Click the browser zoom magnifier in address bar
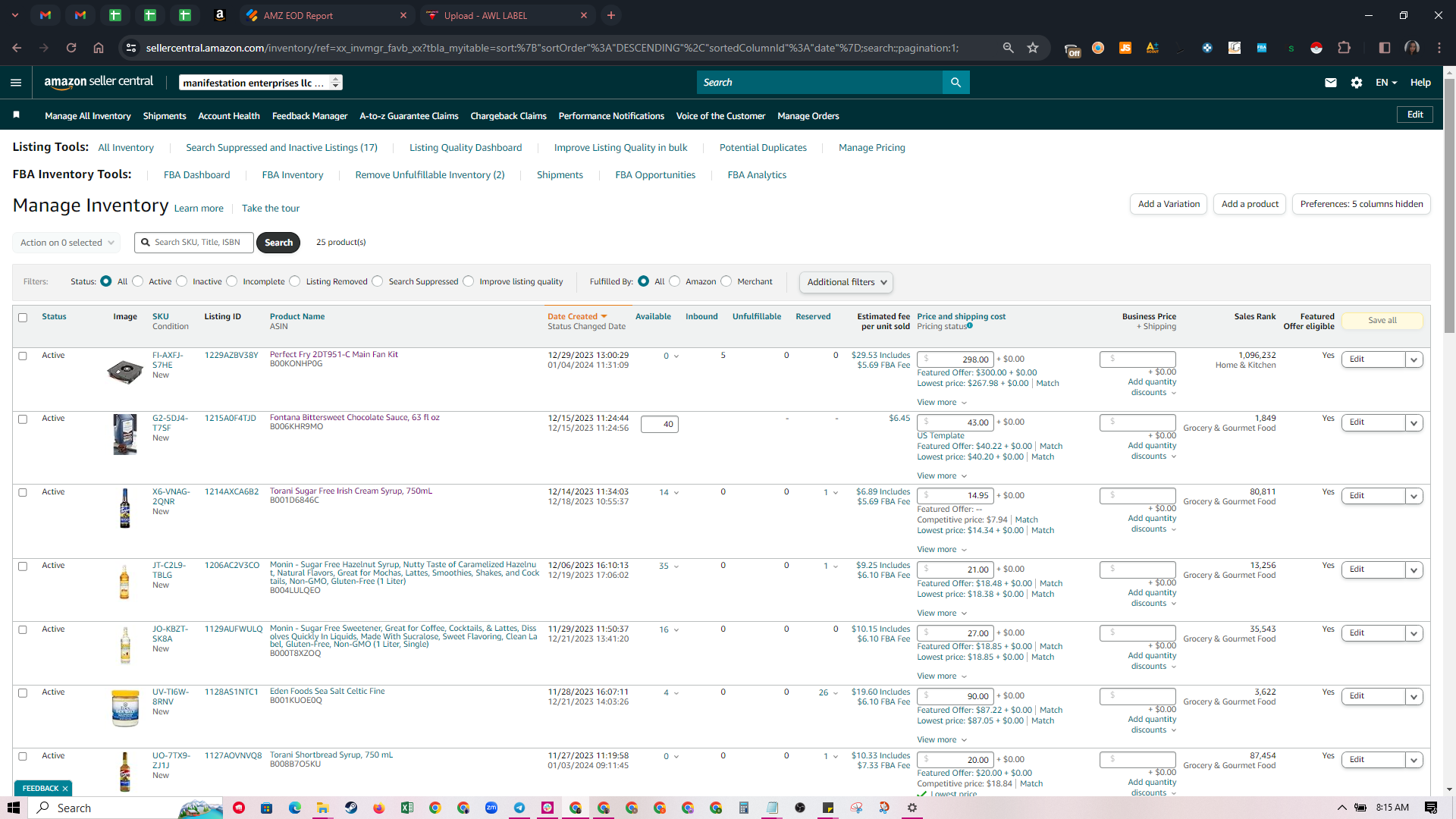 pos(1008,48)
